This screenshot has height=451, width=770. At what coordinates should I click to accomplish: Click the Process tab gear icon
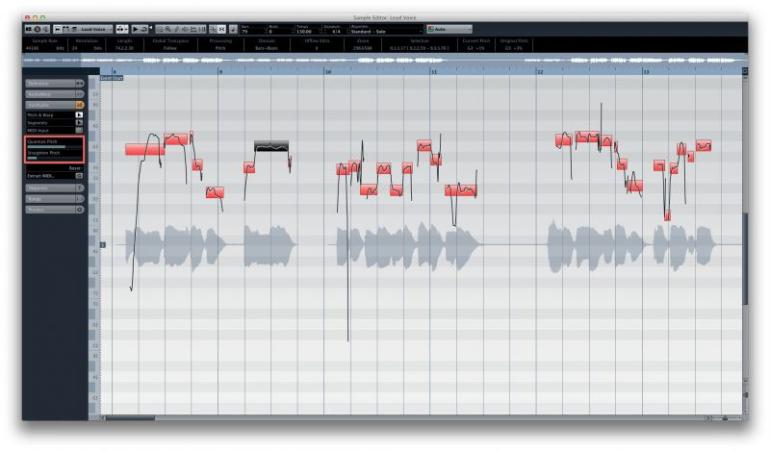[80, 210]
